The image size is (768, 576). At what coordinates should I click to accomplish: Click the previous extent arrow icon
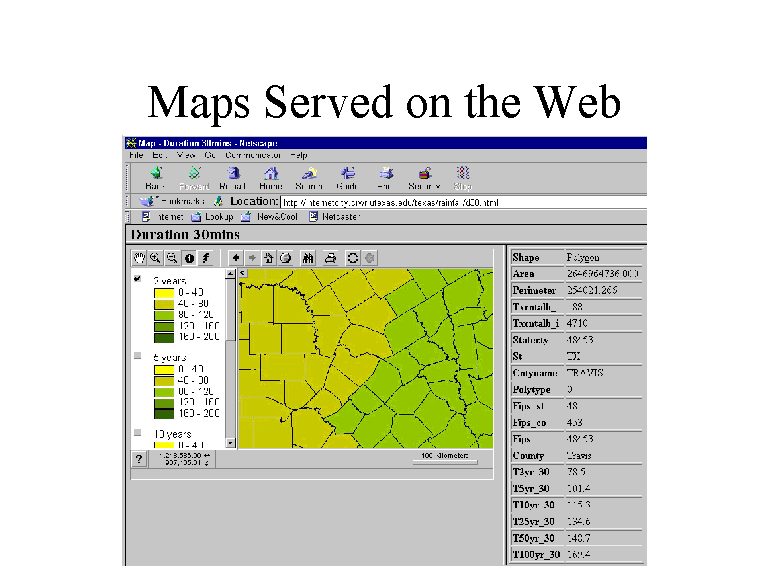[236, 257]
